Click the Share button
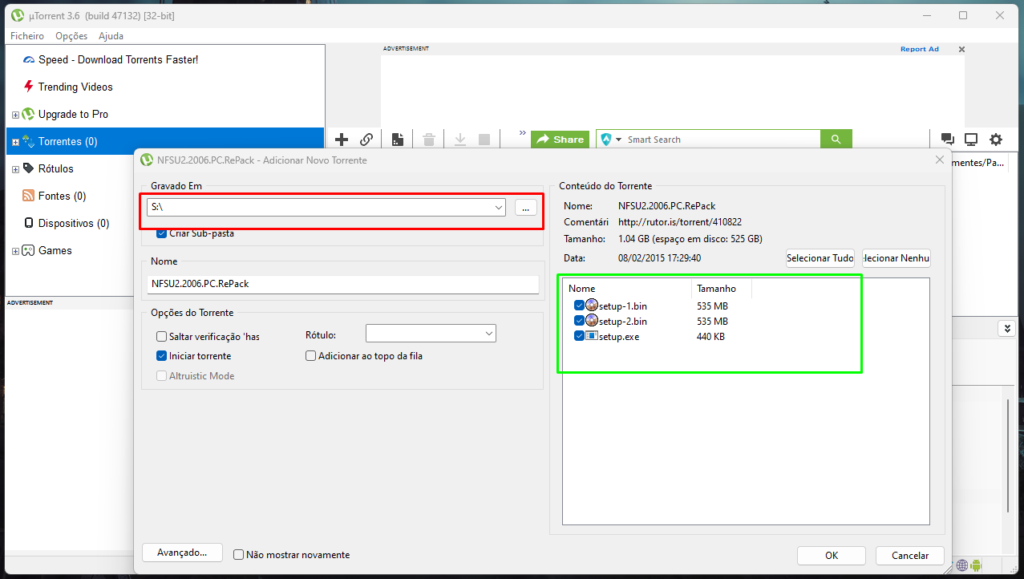Screen dimensions: 1024x579 [x=560, y=139]
